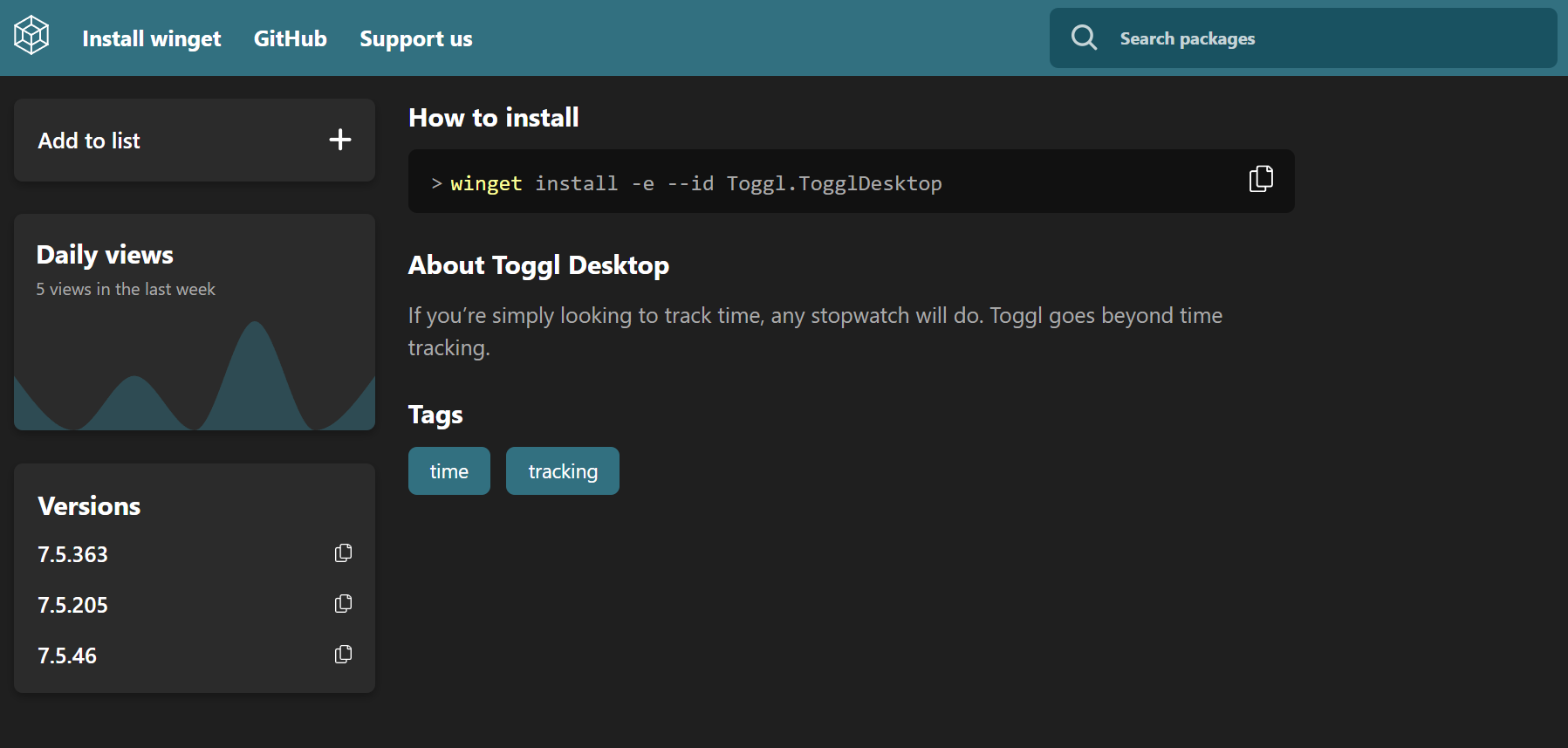Image resolution: width=1568 pixels, height=748 pixels.
Task: Click the search magnifier icon
Action: [x=1085, y=38]
